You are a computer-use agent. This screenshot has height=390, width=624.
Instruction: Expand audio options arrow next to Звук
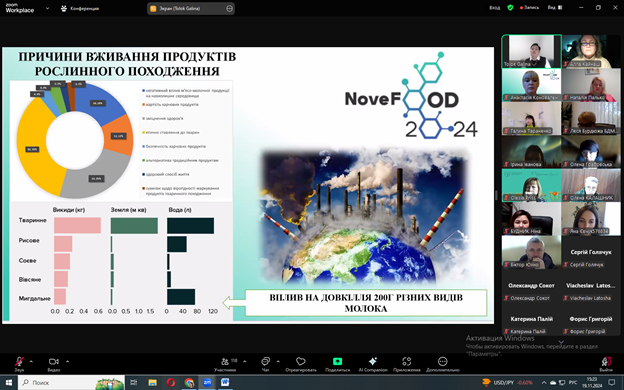31,361
